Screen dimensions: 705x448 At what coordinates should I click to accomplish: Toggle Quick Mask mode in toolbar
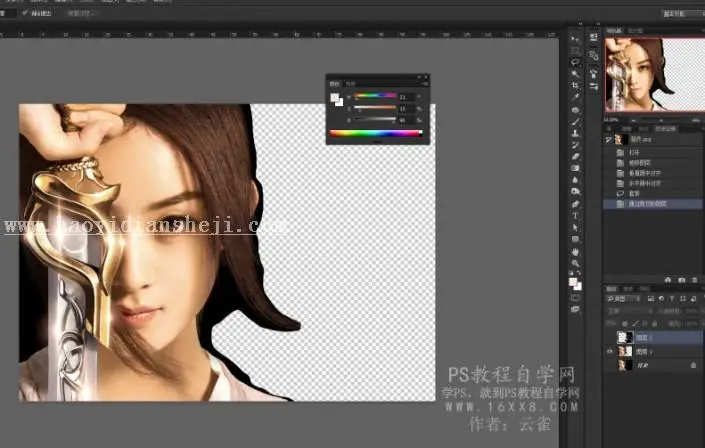point(575,298)
